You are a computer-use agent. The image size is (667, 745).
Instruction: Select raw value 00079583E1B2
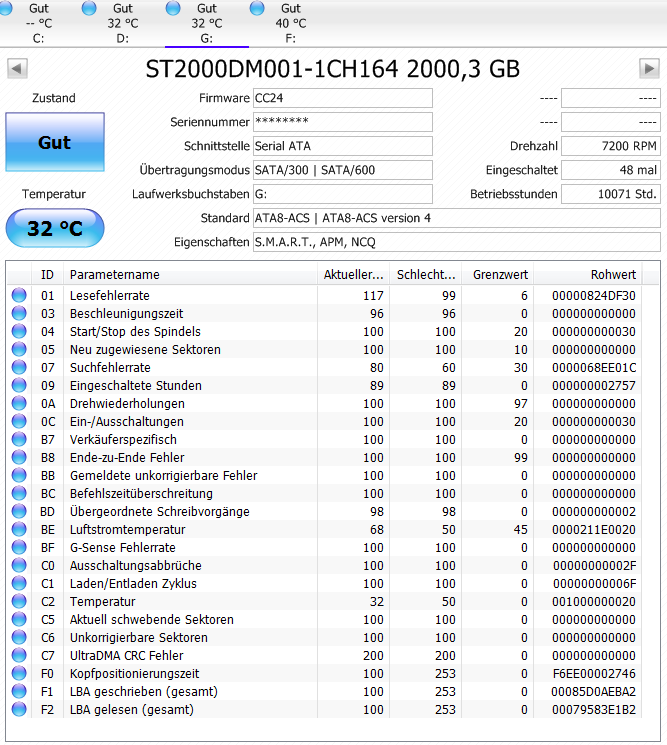coord(594,709)
